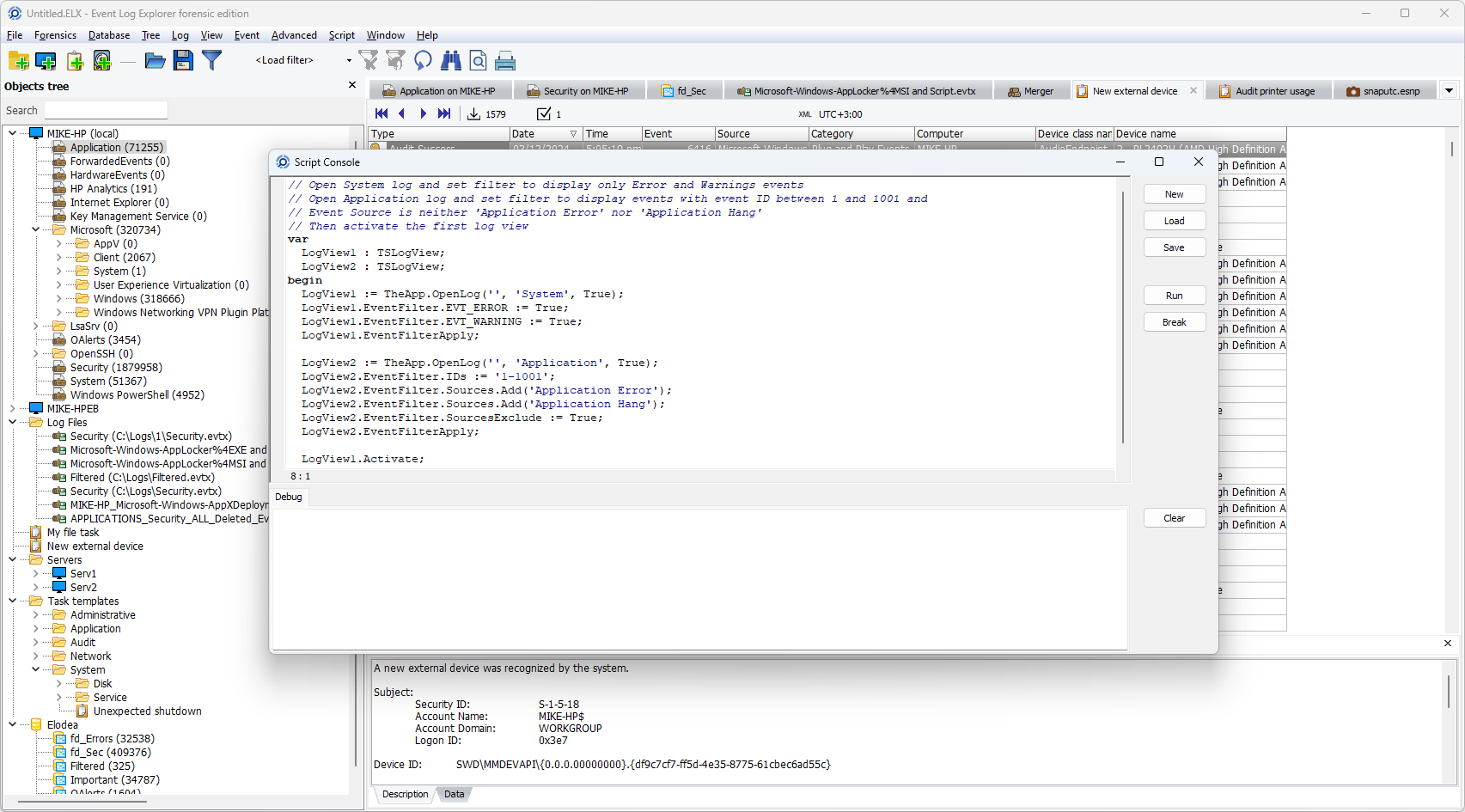Click the add task clipboard icon
Screen dimensions: 1465x812
(x=75, y=61)
